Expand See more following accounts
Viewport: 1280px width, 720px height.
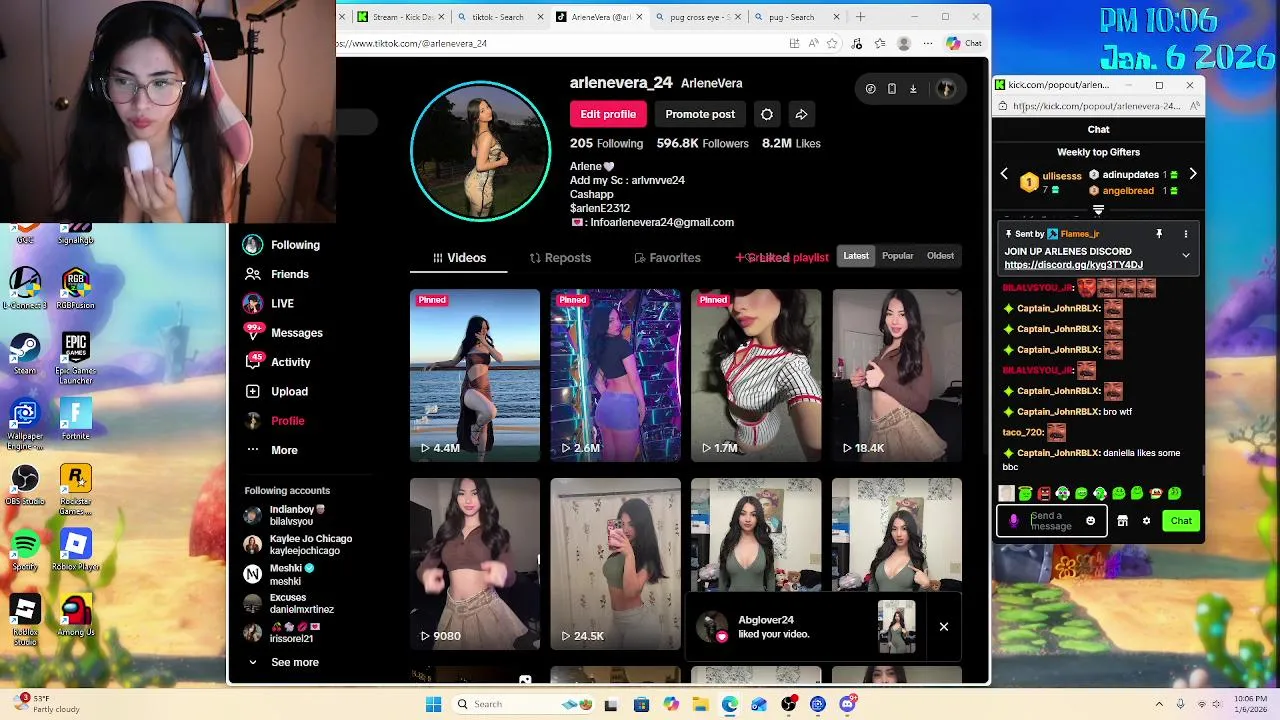click(282, 662)
